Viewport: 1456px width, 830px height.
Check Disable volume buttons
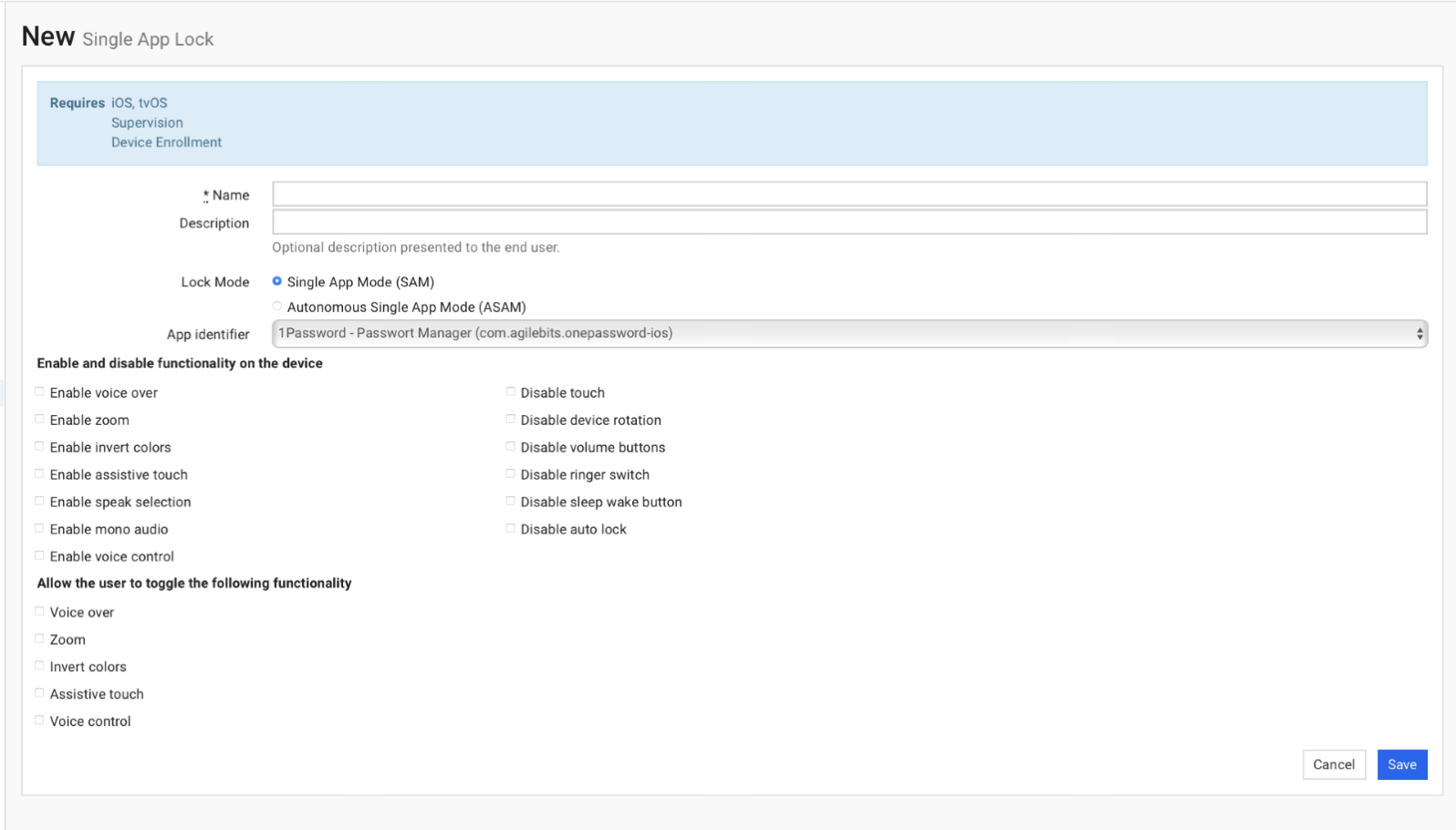click(511, 447)
